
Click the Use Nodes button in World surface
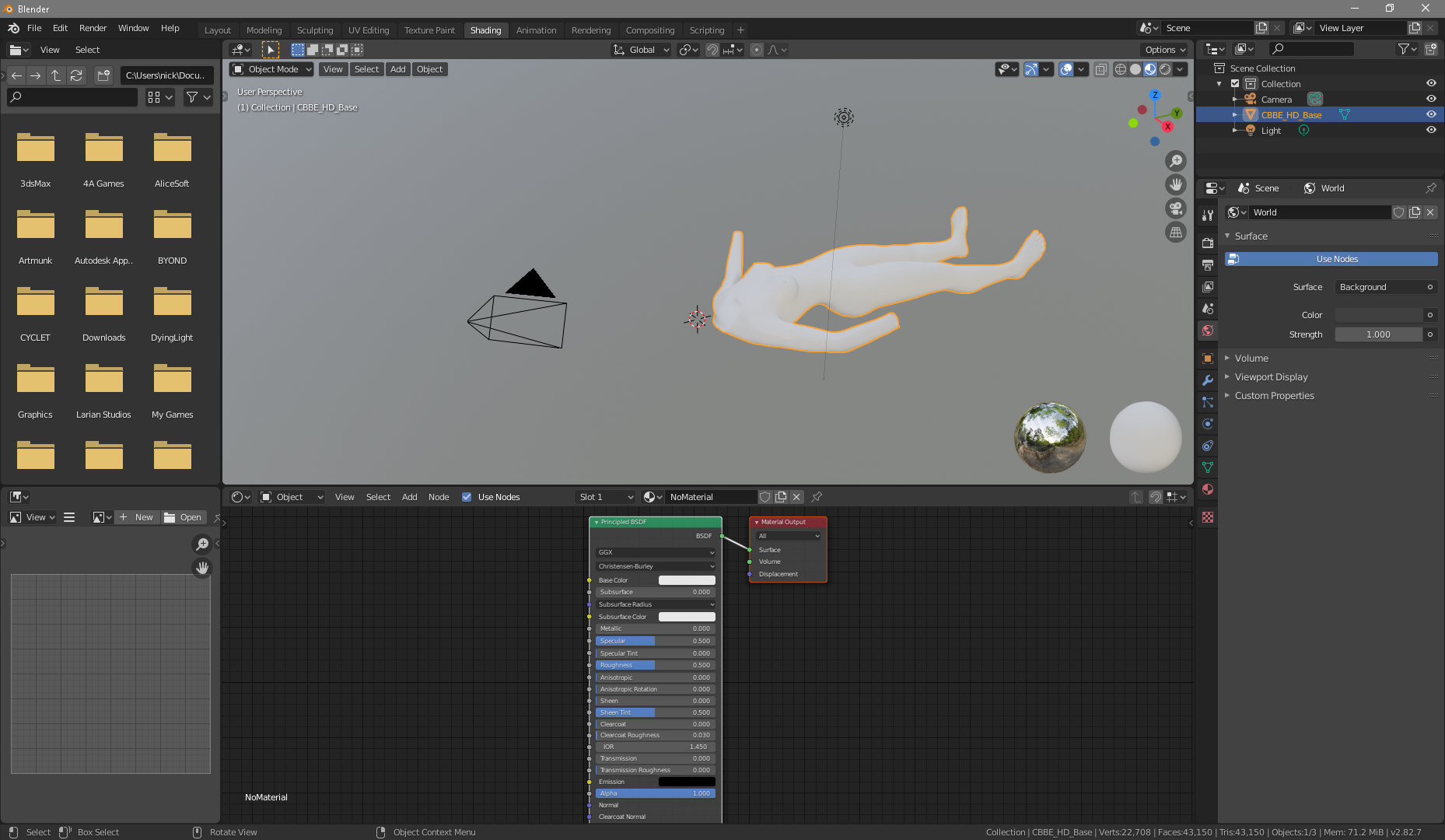[1331, 259]
